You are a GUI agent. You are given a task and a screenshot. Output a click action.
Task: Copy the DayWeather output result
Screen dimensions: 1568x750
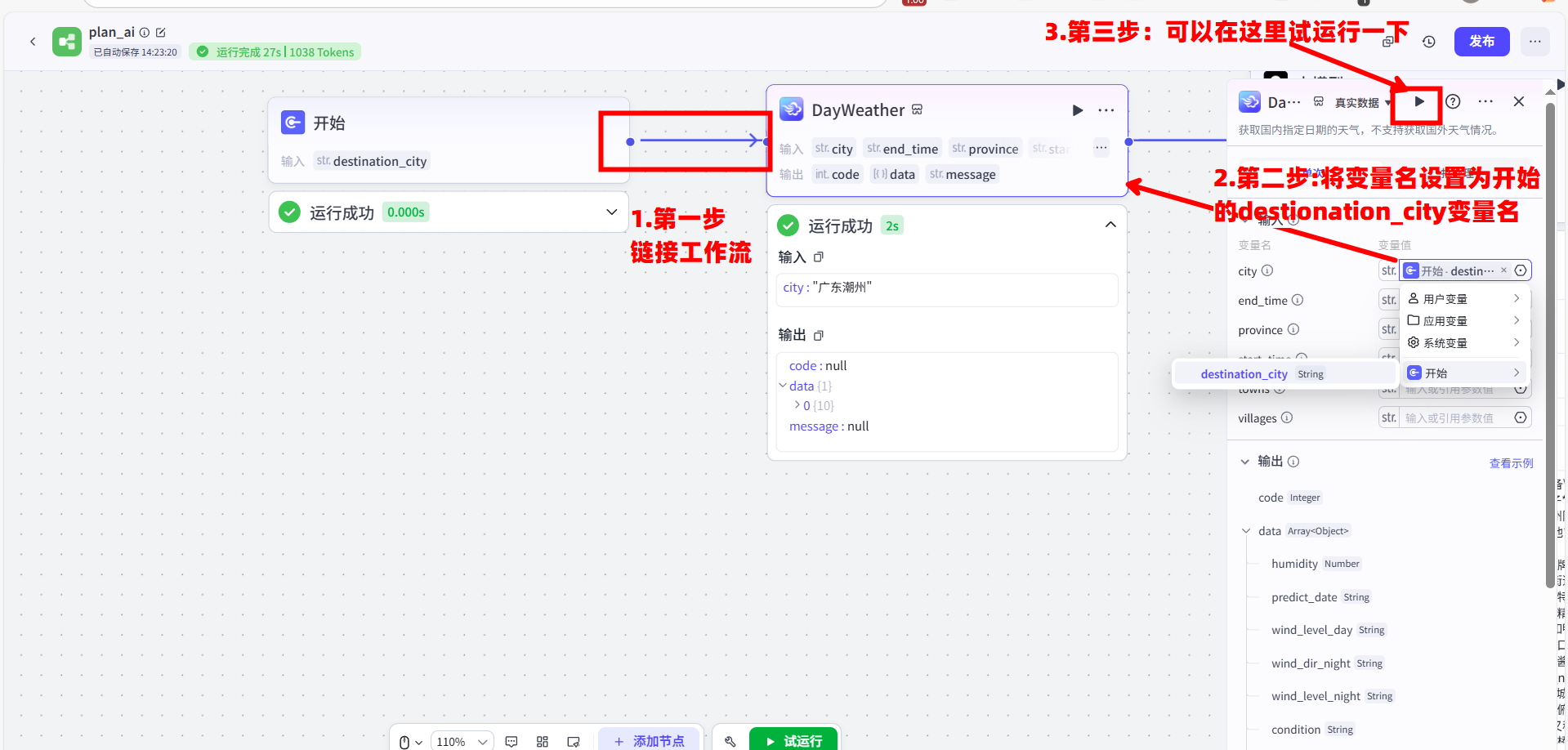pyautogui.click(x=819, y=335)
